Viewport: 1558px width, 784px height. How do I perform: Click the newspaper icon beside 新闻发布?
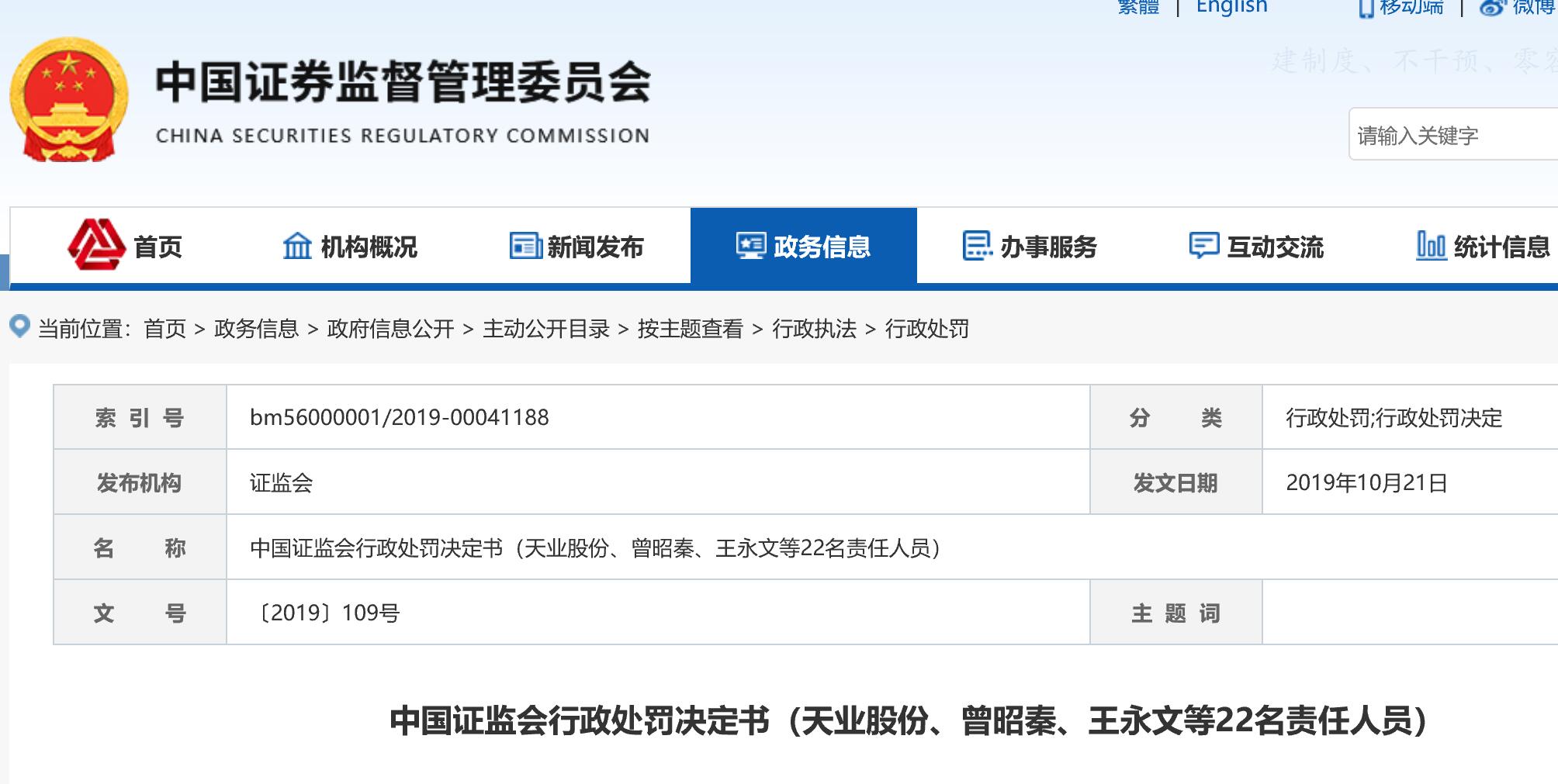(x=525, y=246)
